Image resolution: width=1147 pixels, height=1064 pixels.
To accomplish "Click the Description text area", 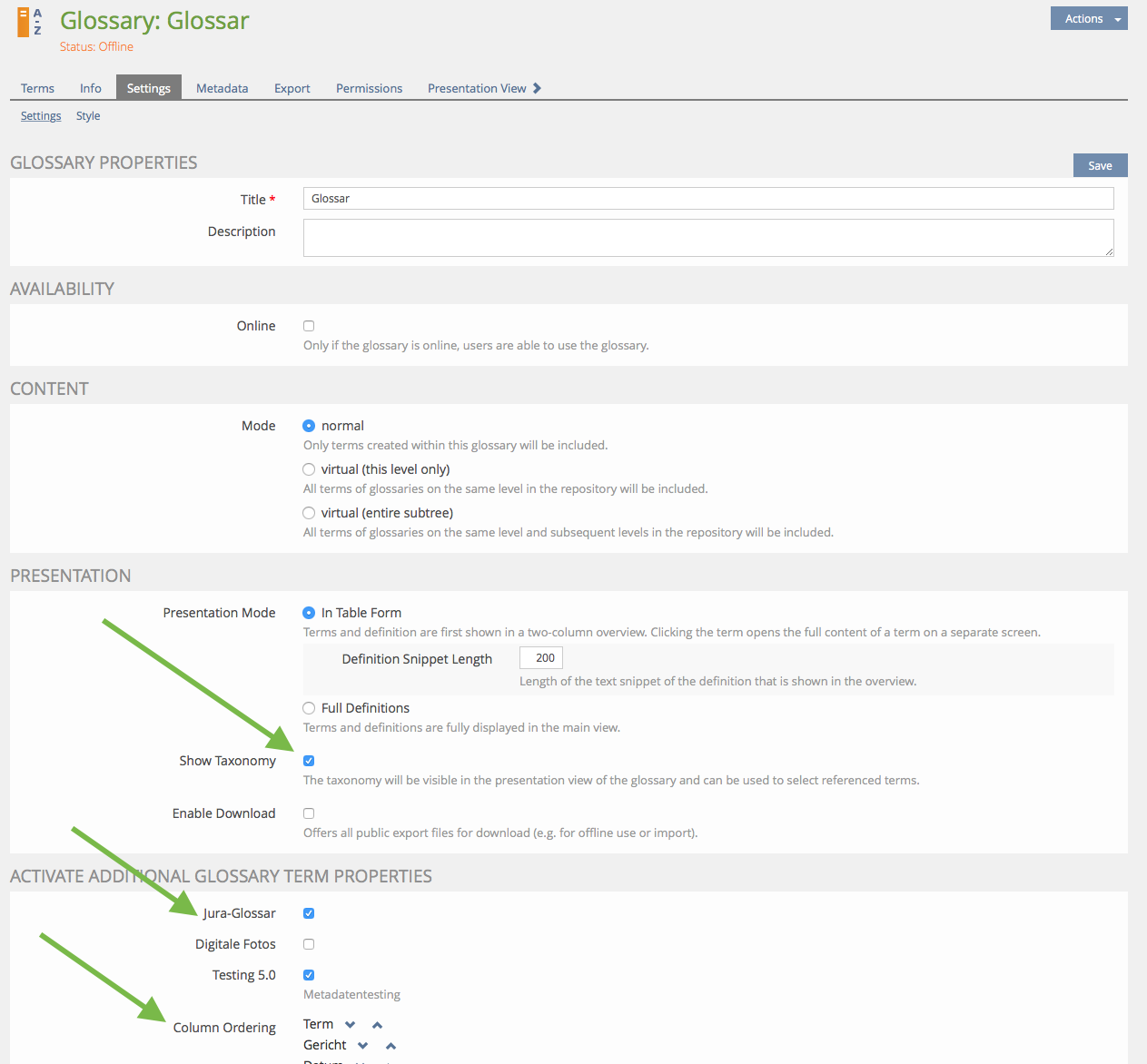I will point(708,238).
